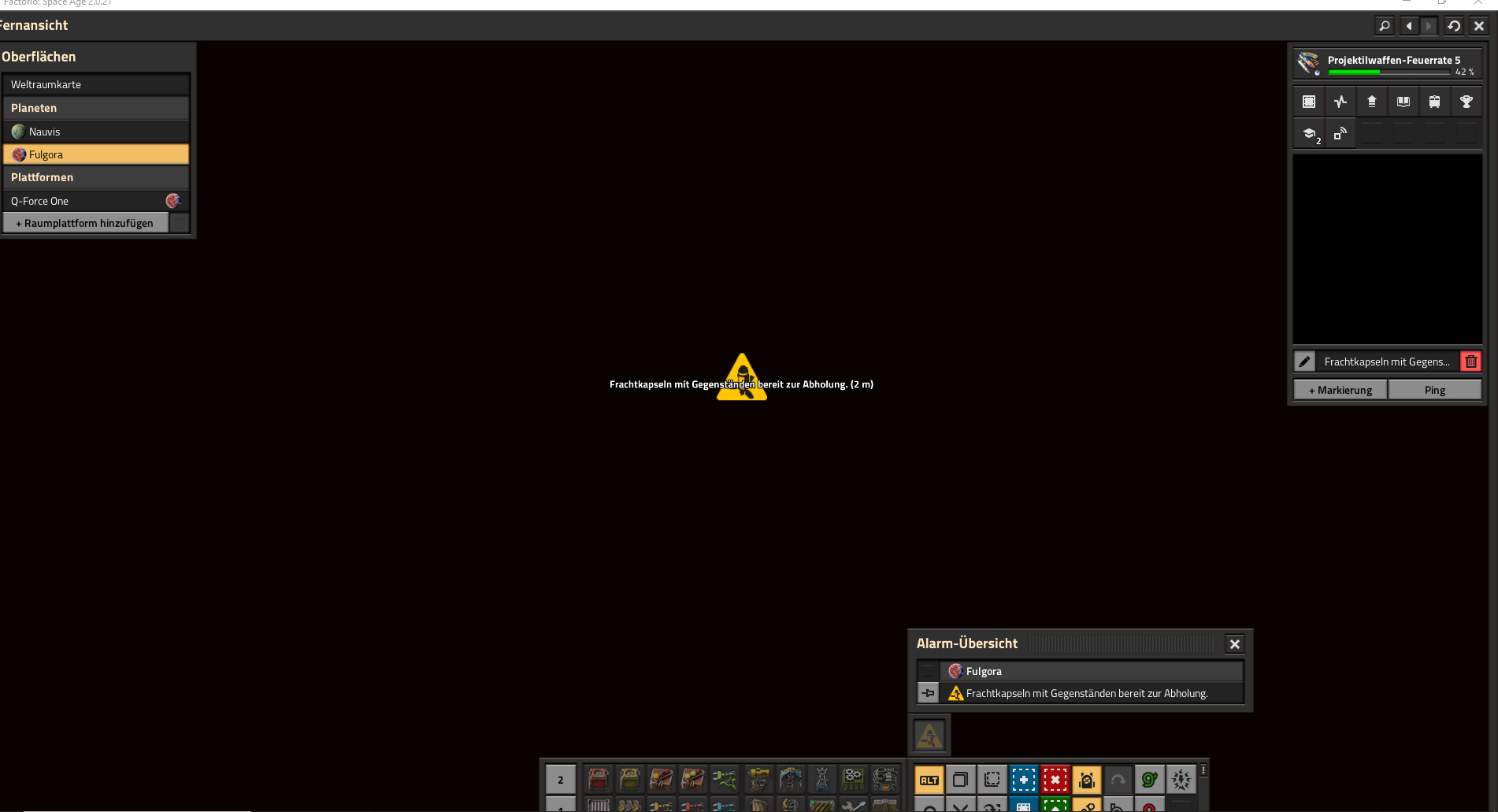Select the cut dashed-square tool
The width and height of the screenshot is (1498, 812).
tap(992, 780)
